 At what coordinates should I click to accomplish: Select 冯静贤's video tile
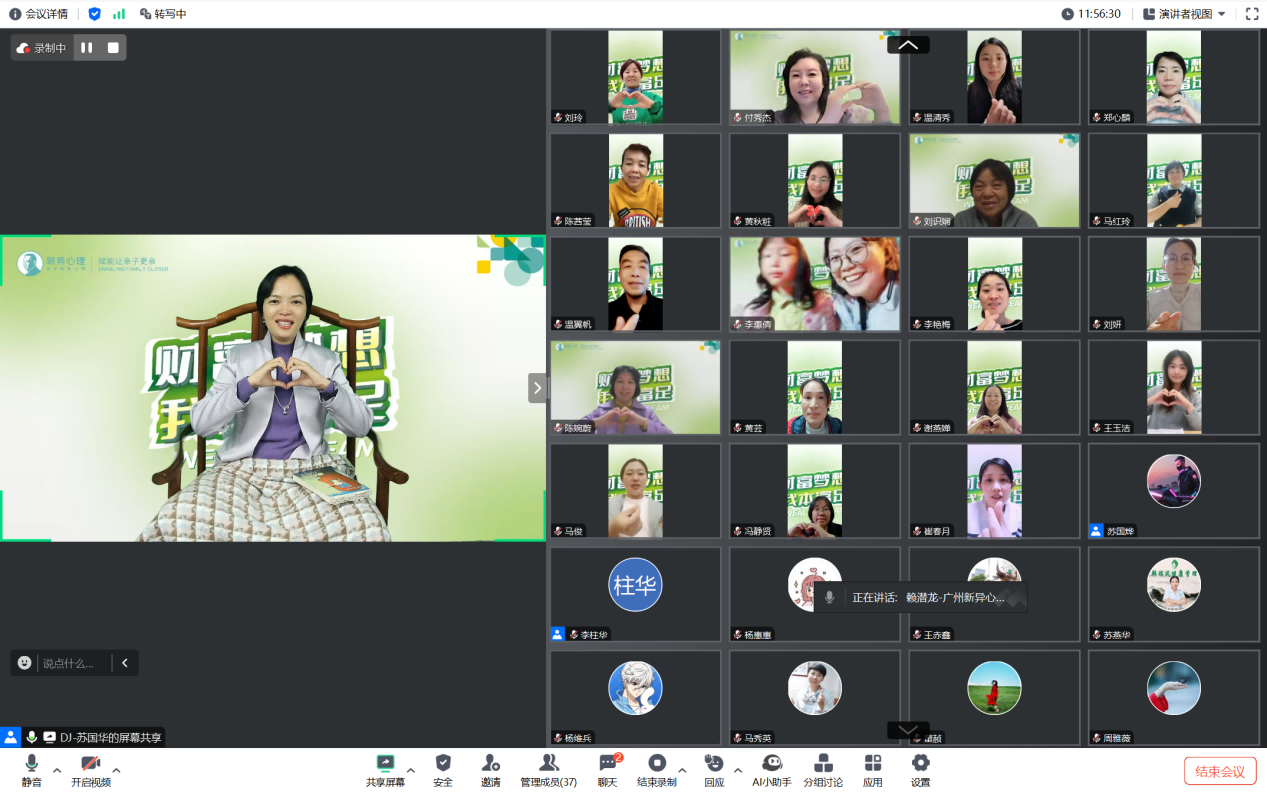pyautogui.click(x=815, y=491)
